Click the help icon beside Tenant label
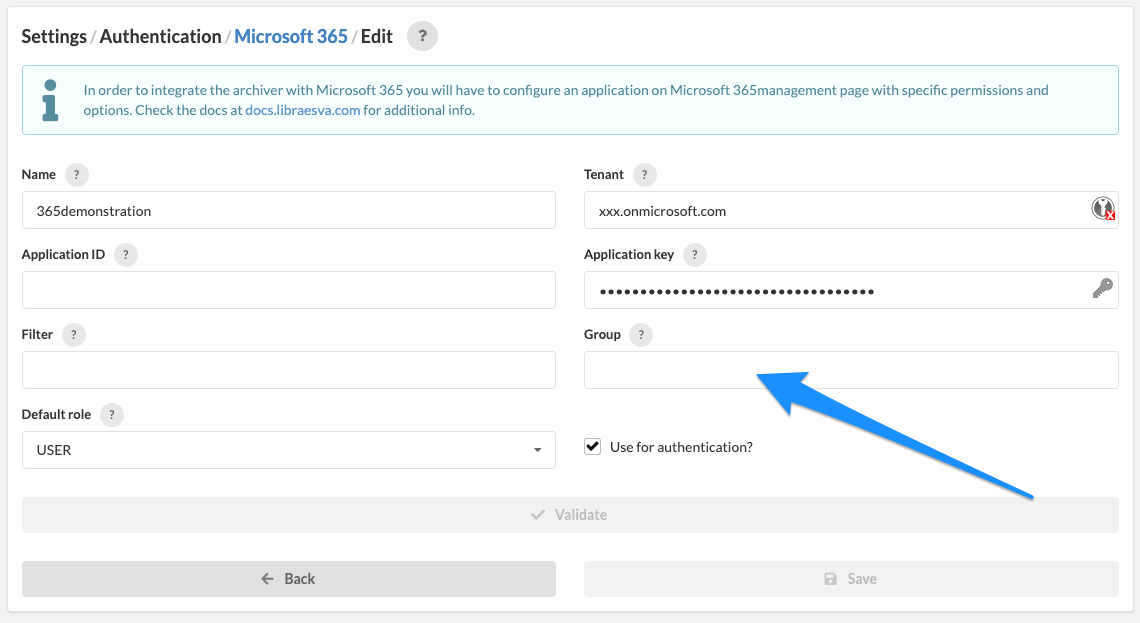 click(644, 174)
